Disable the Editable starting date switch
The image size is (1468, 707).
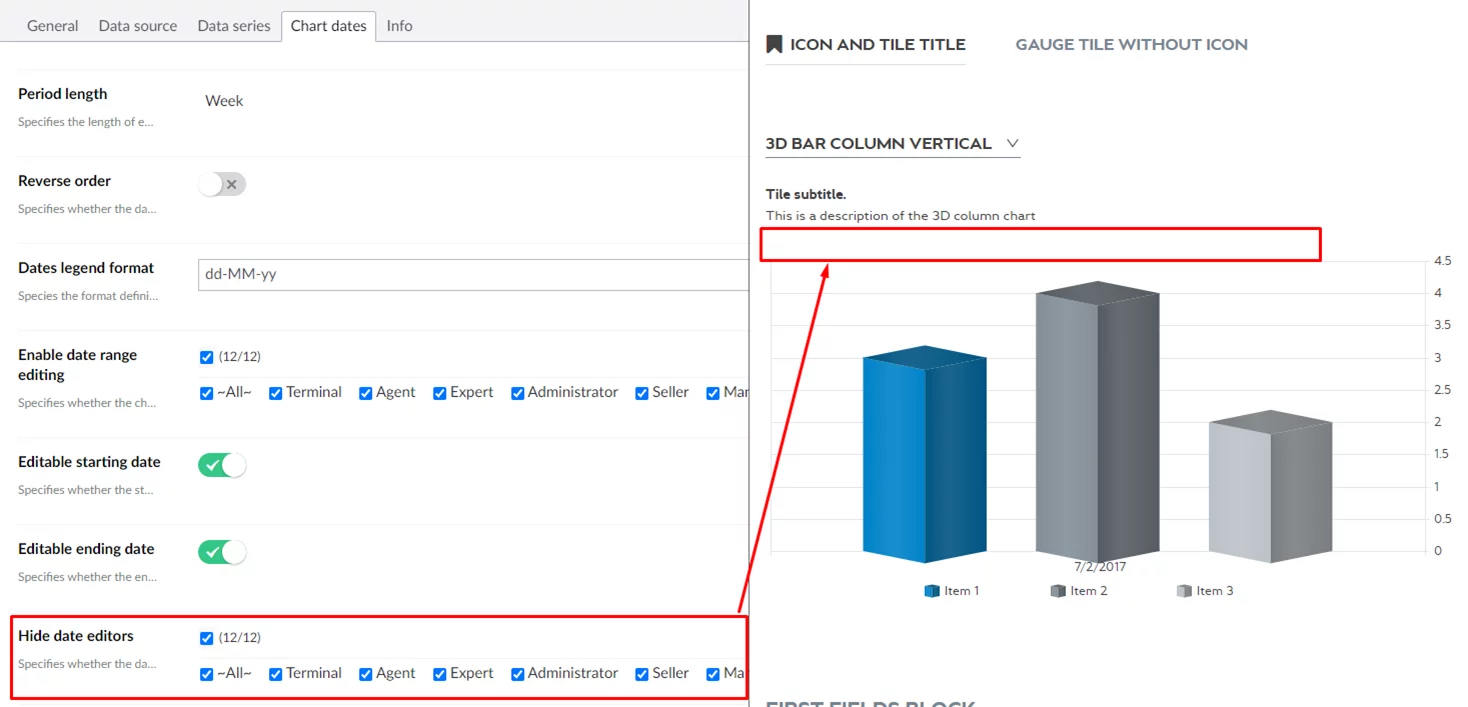click(x=222, y=465)
